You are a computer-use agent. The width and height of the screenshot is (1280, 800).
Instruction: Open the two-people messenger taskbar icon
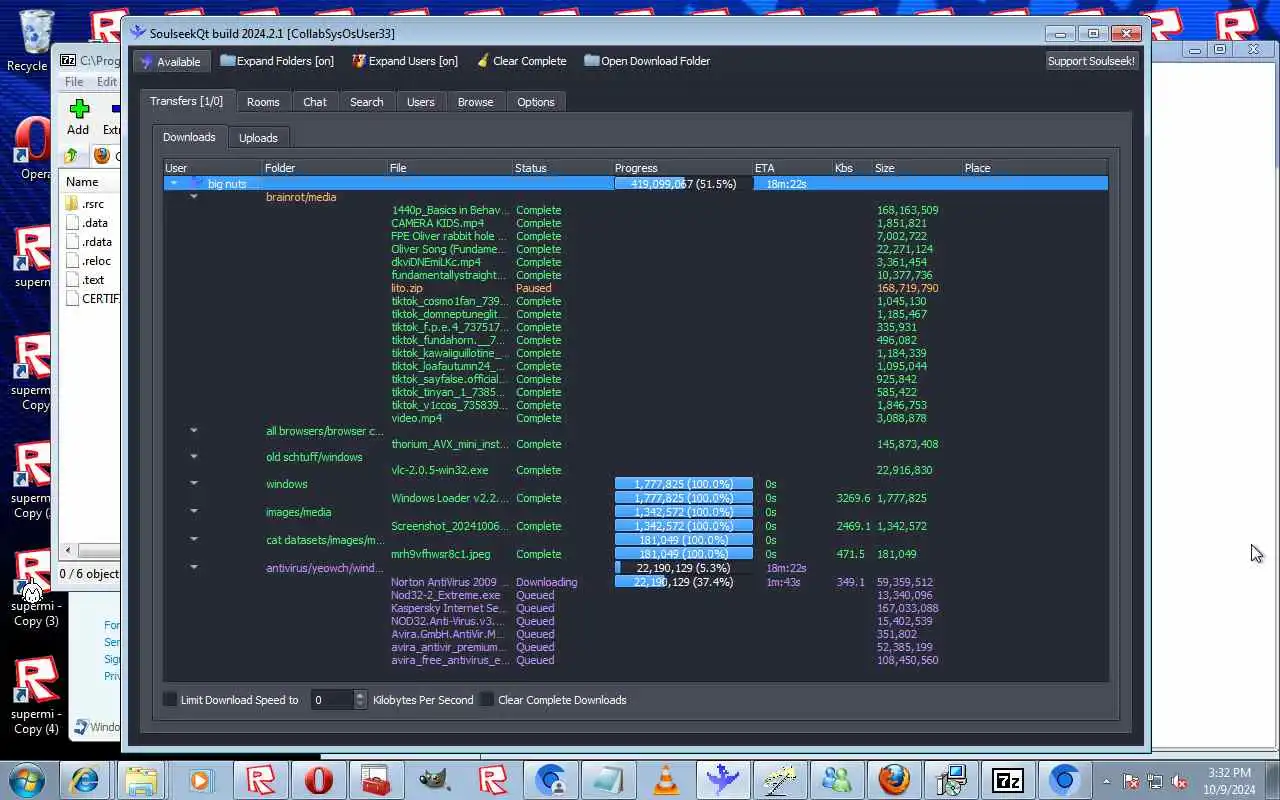(x=837, y=779)
